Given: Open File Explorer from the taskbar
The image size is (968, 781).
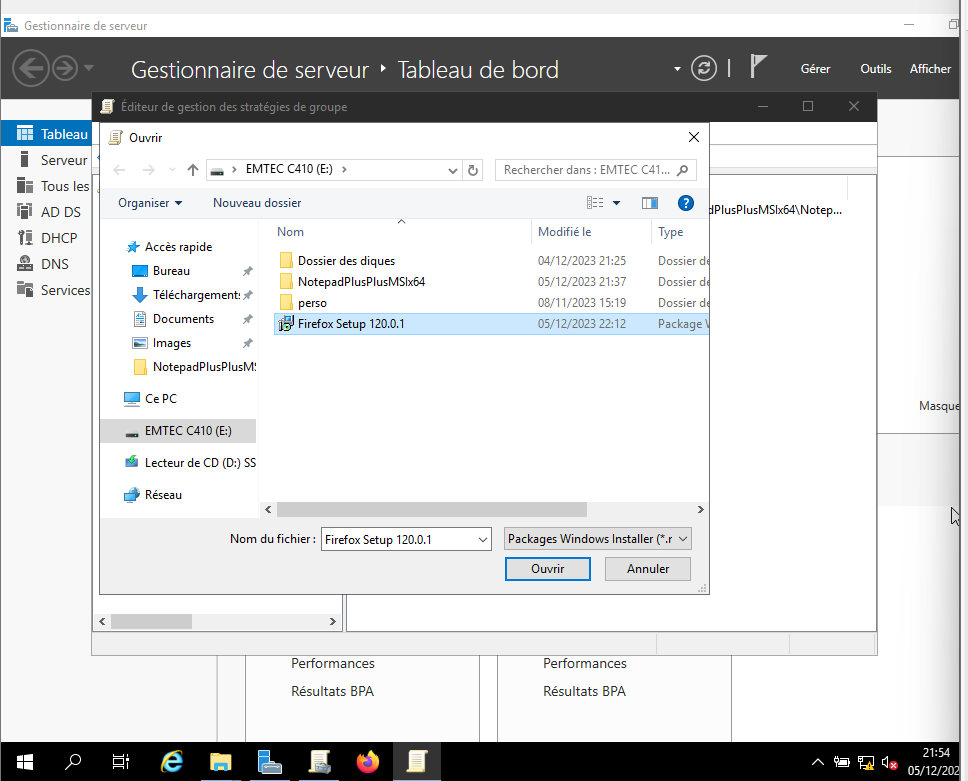Looking at the screenshot, I should pyautogui.click(x=220, y=762).
